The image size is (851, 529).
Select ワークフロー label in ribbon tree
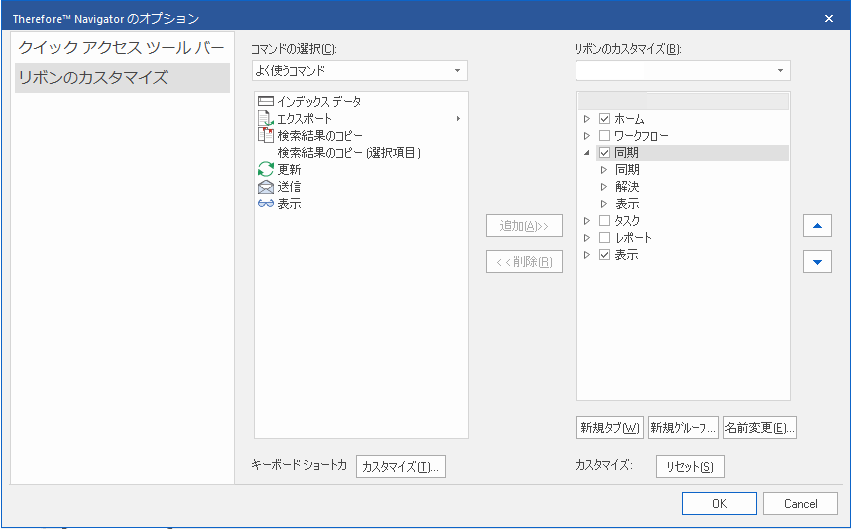click(x=641, y=135)
